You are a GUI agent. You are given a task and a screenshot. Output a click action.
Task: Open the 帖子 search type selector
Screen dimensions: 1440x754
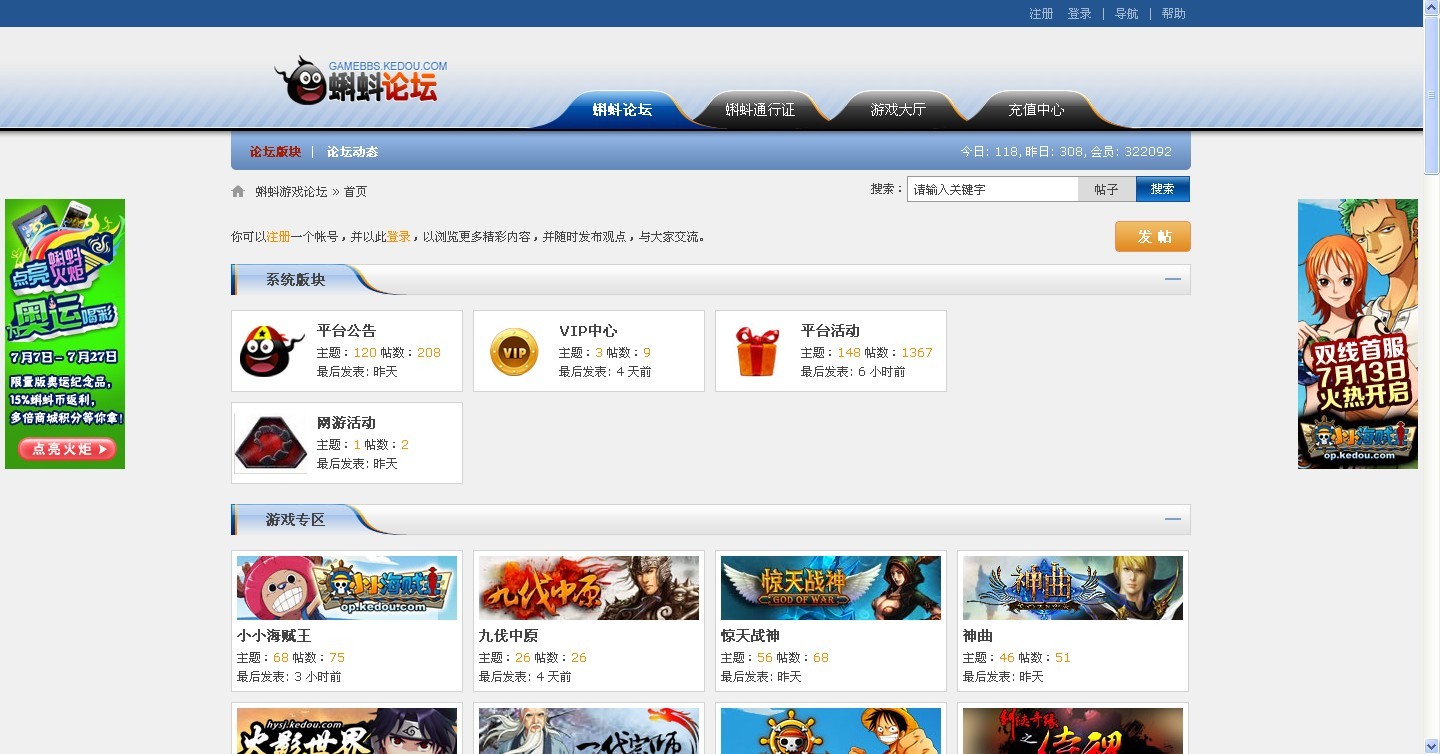pos(1107,189)
